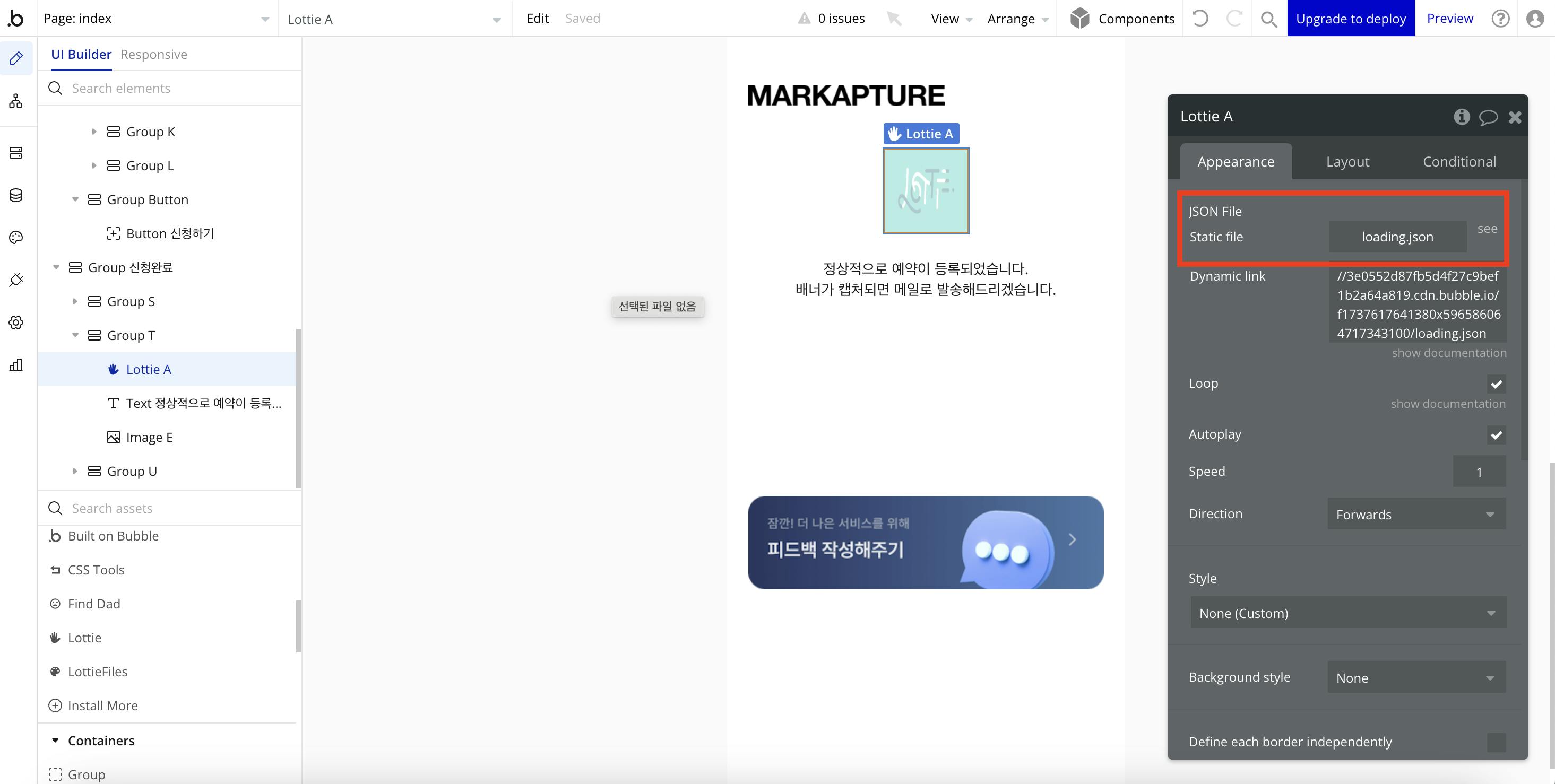Click the Install More plus icon
Viewport: 1555px width, 784px height.
[x=55, y=705]
